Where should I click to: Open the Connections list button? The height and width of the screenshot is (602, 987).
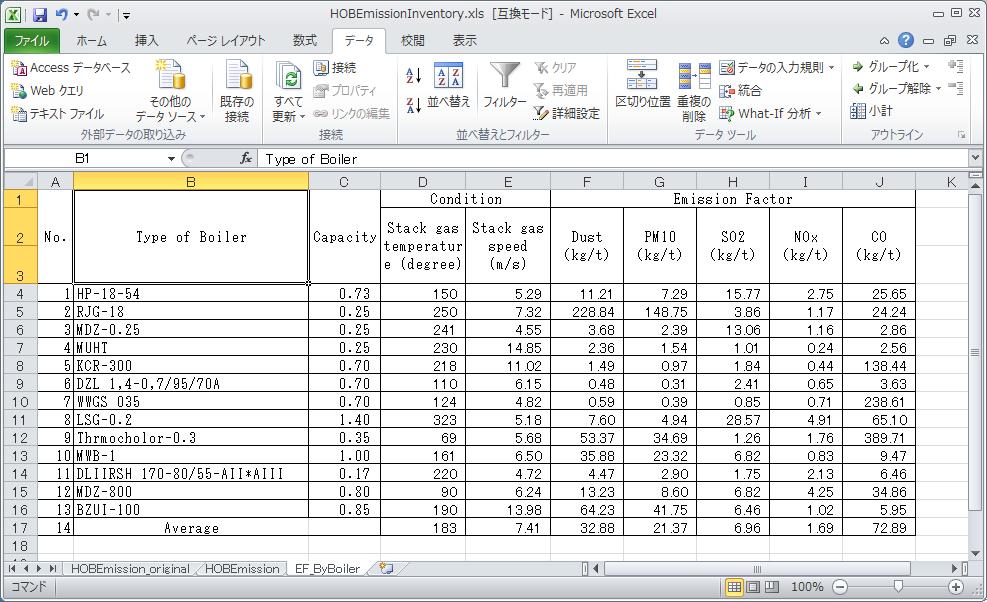tap(335, 67)
